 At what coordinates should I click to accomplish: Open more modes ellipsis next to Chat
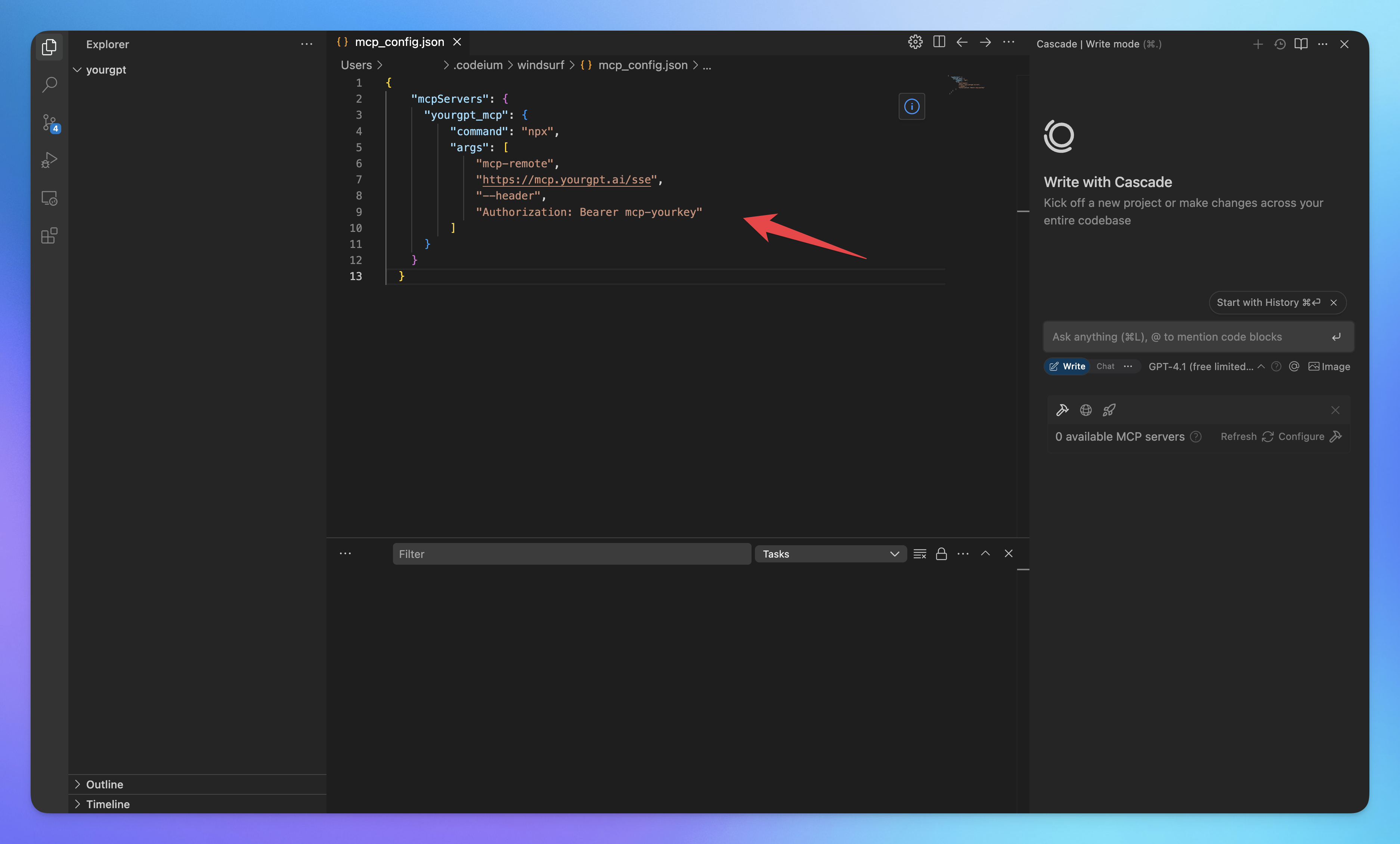point(1128,366)
